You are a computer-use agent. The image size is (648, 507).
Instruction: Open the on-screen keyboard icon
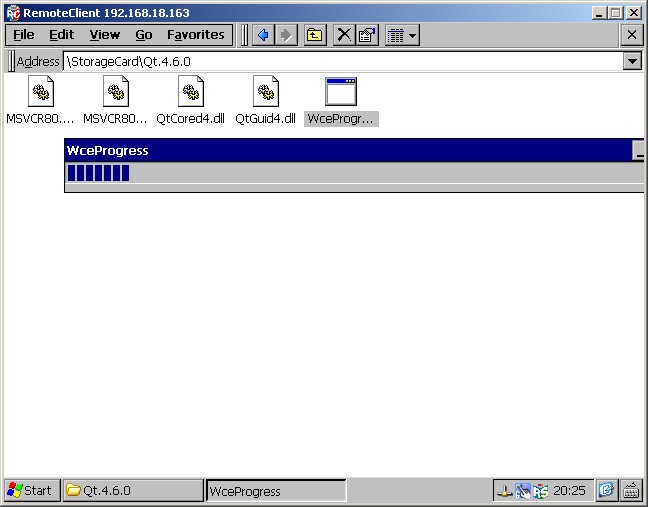coord(631,490)
